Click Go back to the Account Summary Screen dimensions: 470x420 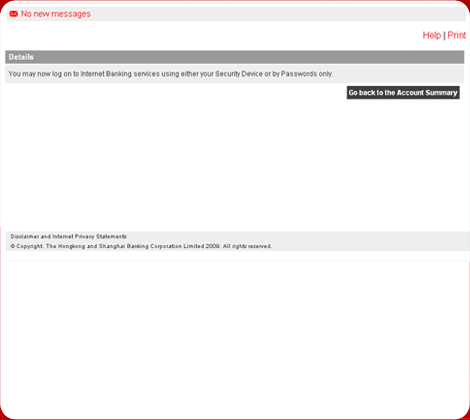[403, 93]
